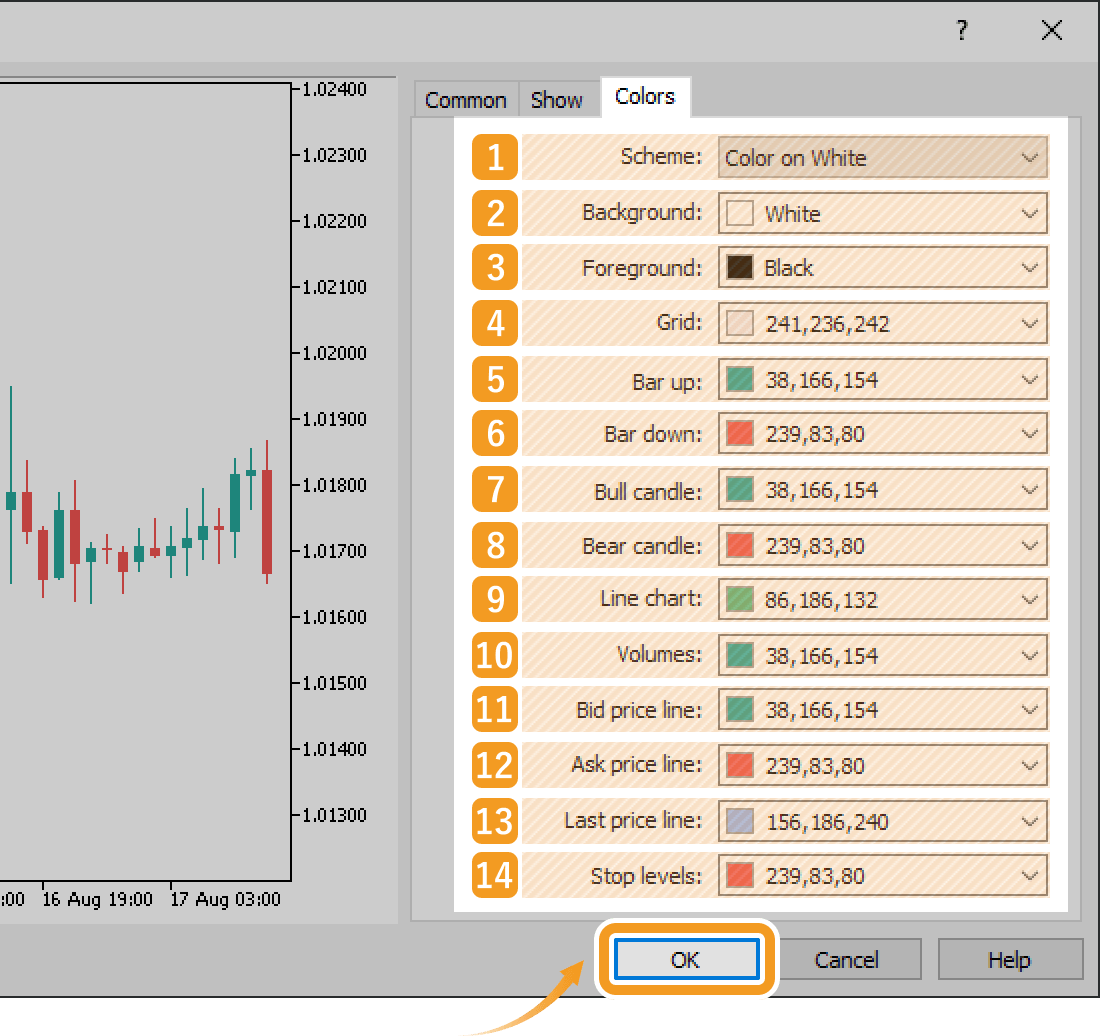This screenshot has width=1100, height=1036.
Task: Click the question mark help icon
Action: tap(961, 31)
